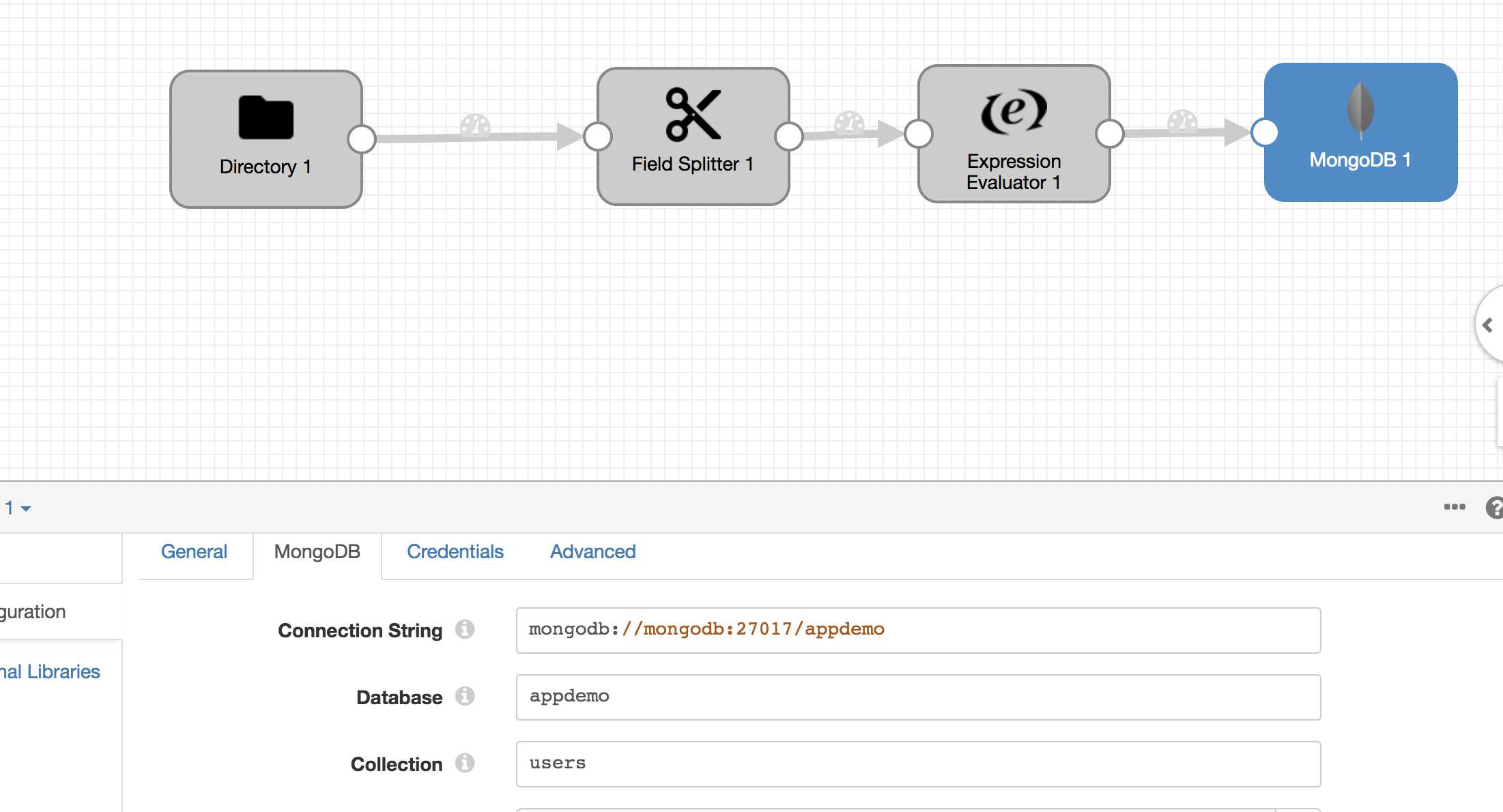
Task: Expand the collapsed side panel chevron
Action: (1488, 325)
